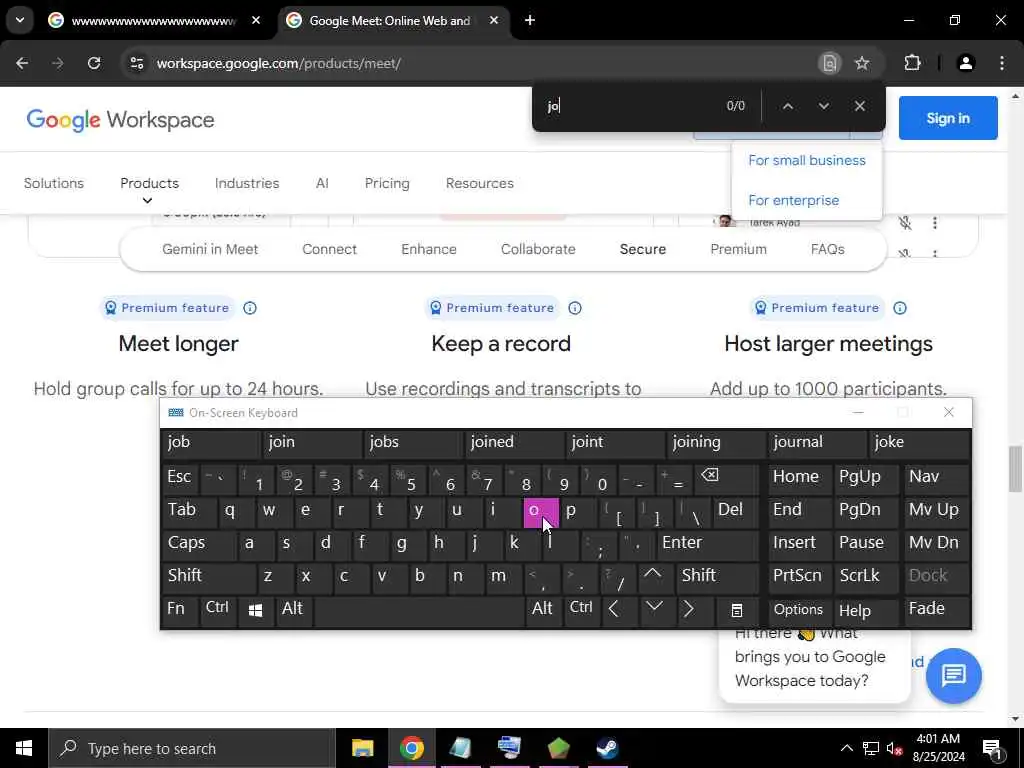Pick the 'joke' keyboard suggestion
The image size is (1024, 768).
click(x=918, y=442)
